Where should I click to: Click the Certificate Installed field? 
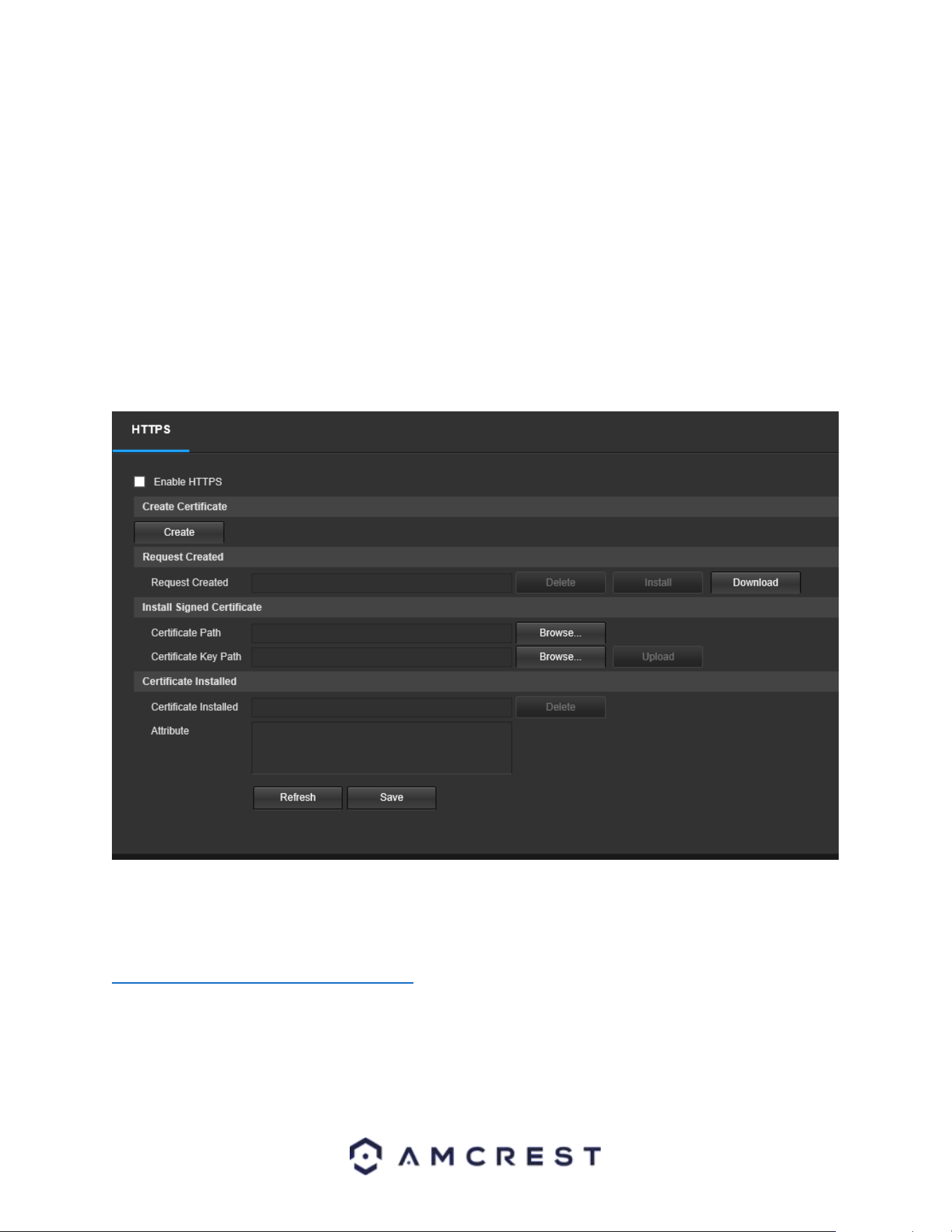[x=382, y=707]
